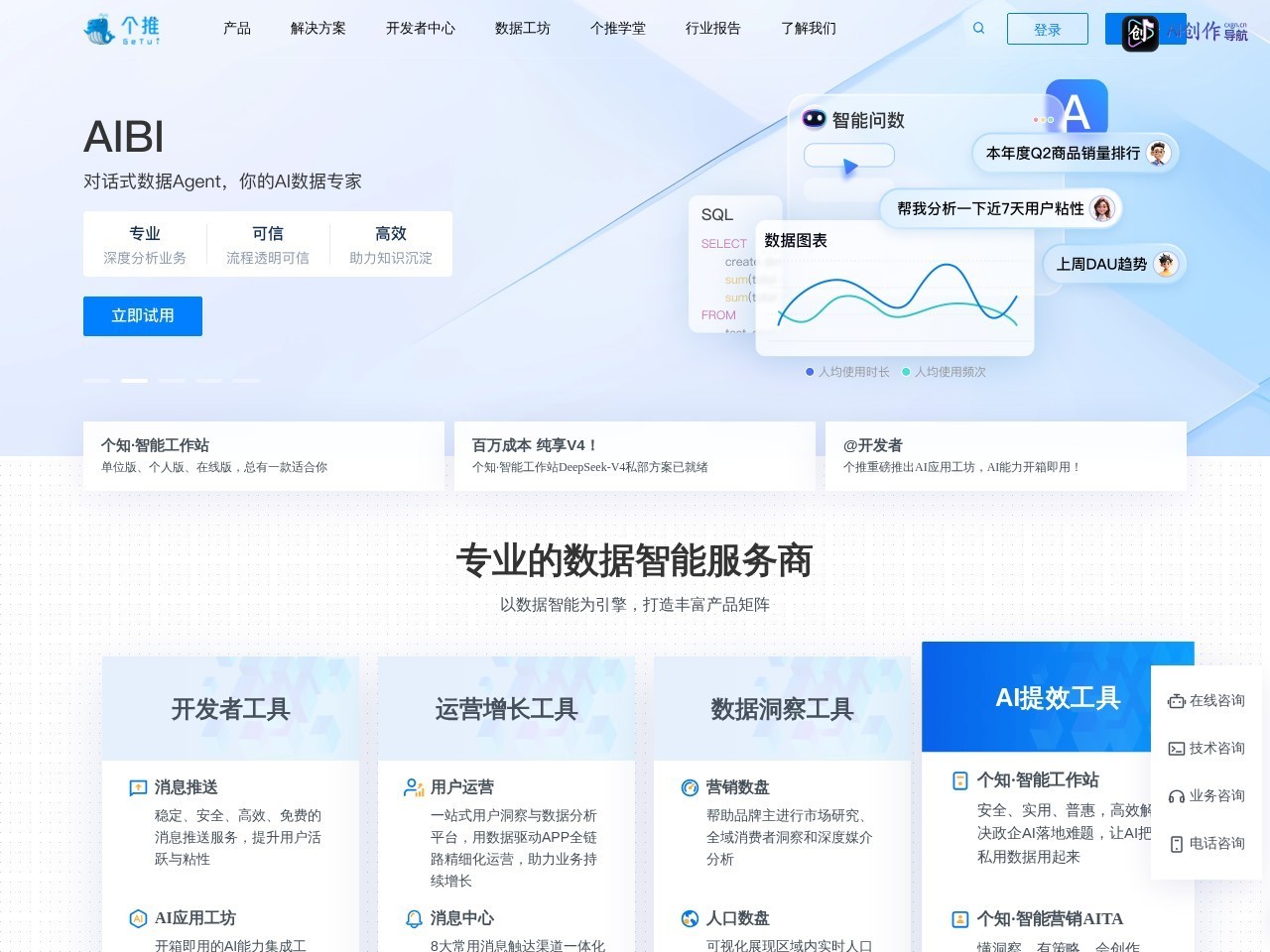The image size is (1270, 952).
Task: Click avatar beside 上周DAU趋势
Action: [1166, 264]
